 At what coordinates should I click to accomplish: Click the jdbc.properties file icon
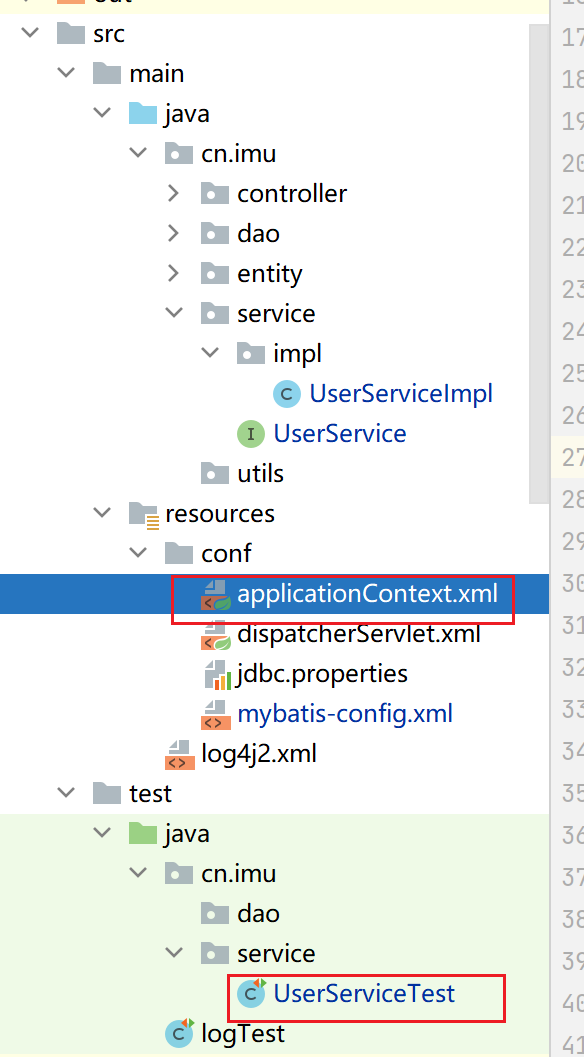tap(218, 675)
